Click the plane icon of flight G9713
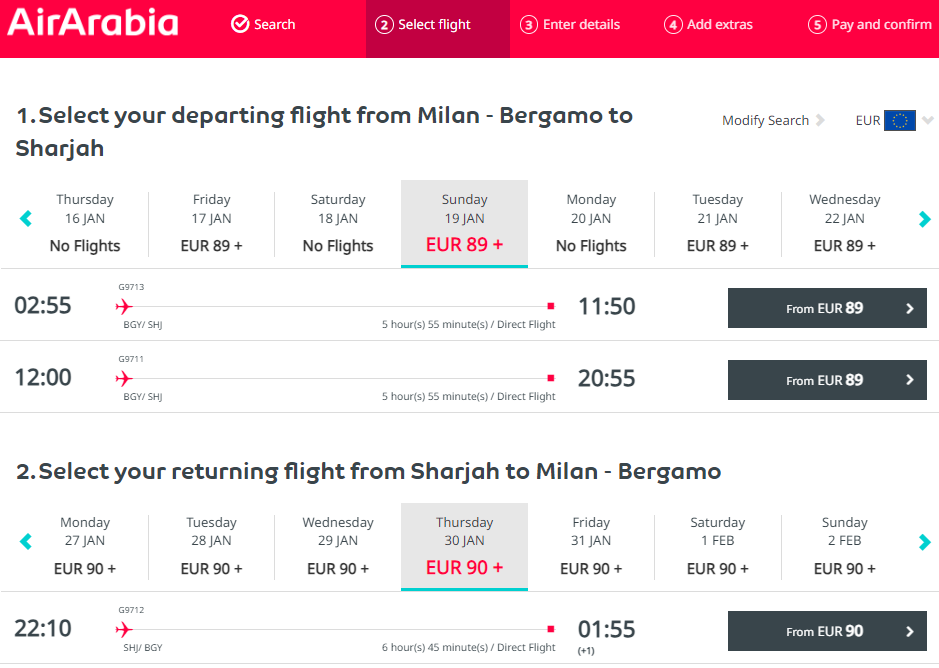Viewport: 939px width, 668px height. tap(124, 307)
